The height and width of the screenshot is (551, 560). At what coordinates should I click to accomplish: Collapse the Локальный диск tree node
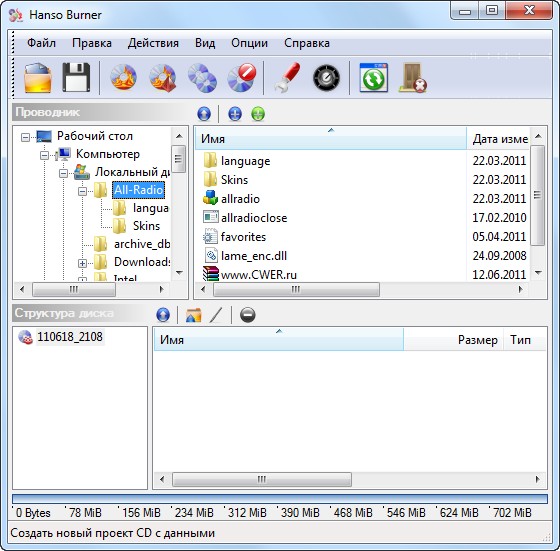(63, 174)
